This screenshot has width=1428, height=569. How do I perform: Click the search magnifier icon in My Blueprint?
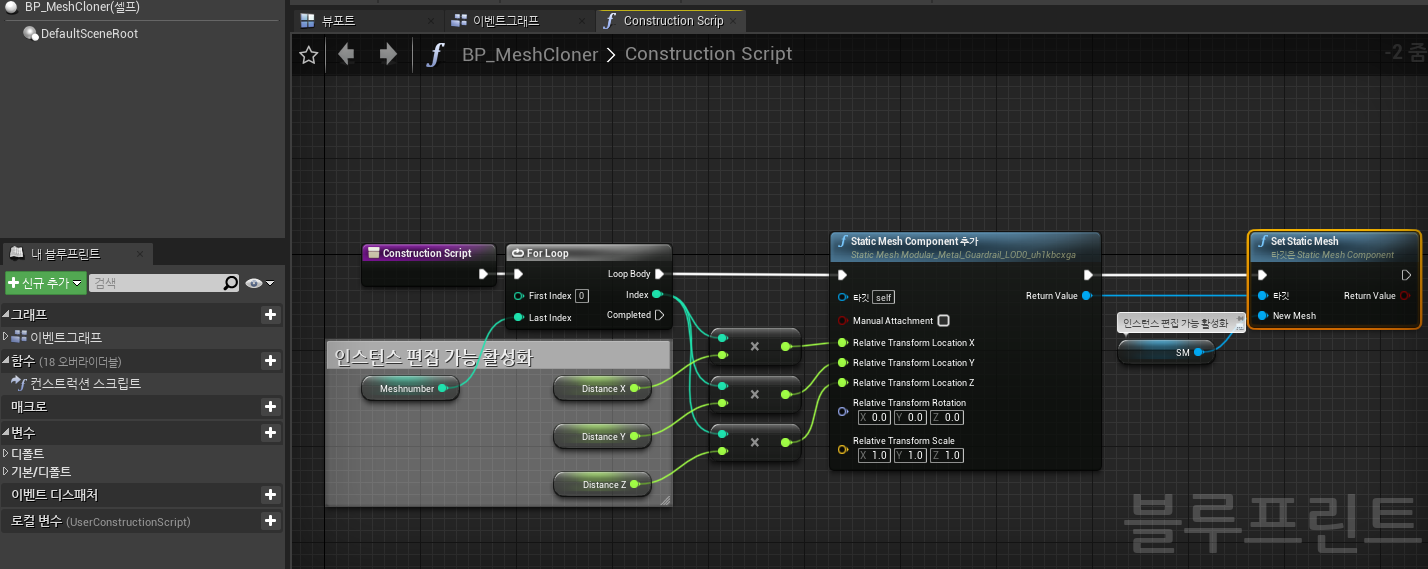click(x=231, y=284)
